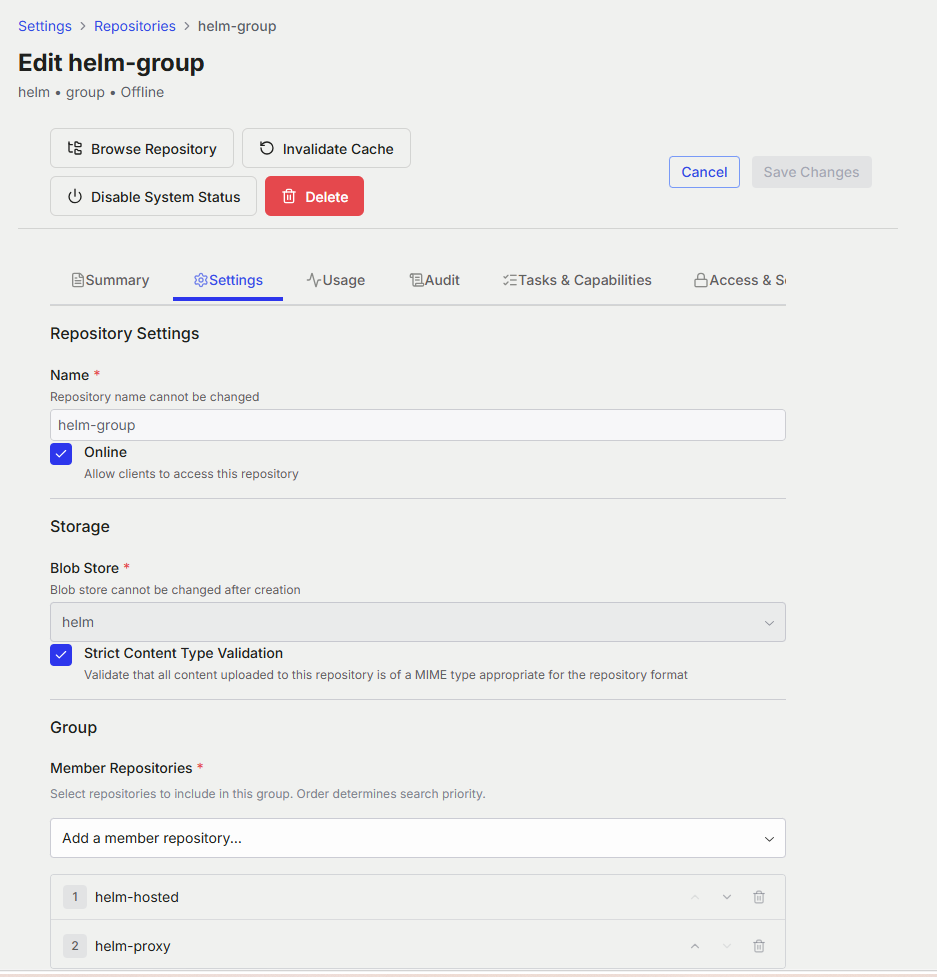Select the Settings tab
The height and width of the screenshot is (977, 937).
point(228,280)
